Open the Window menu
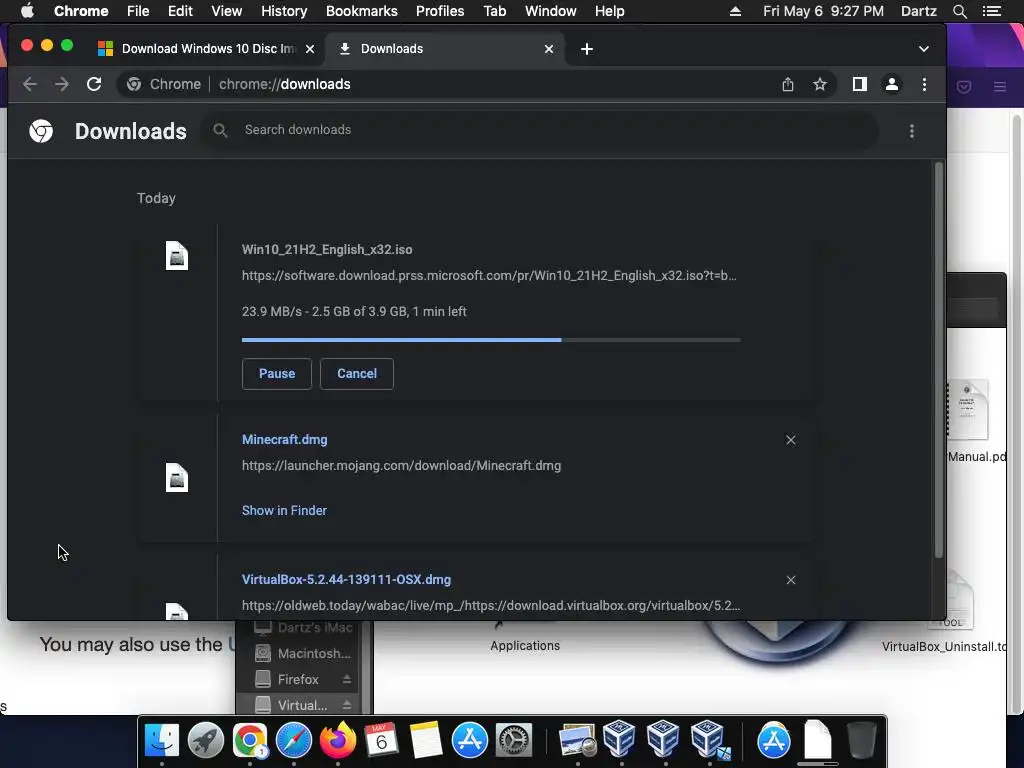1024x768 pixels. (x=551, y=11)
